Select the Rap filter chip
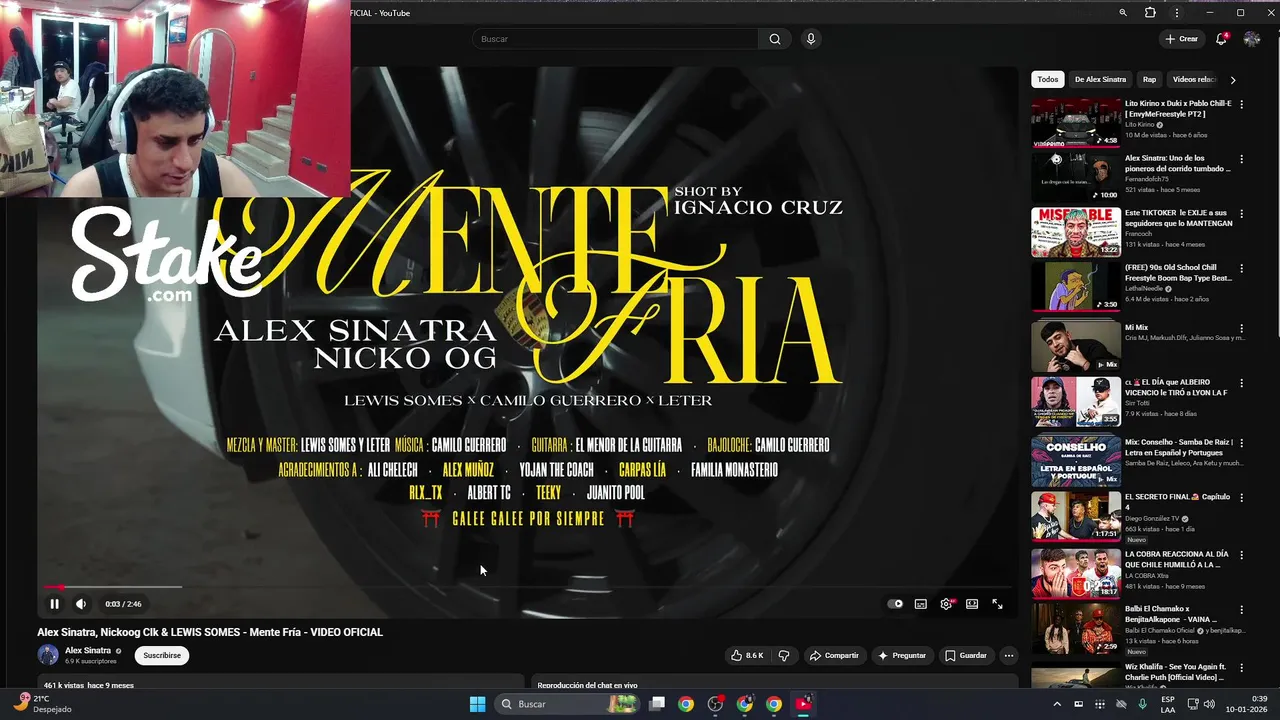 [x=1149, y=79]
